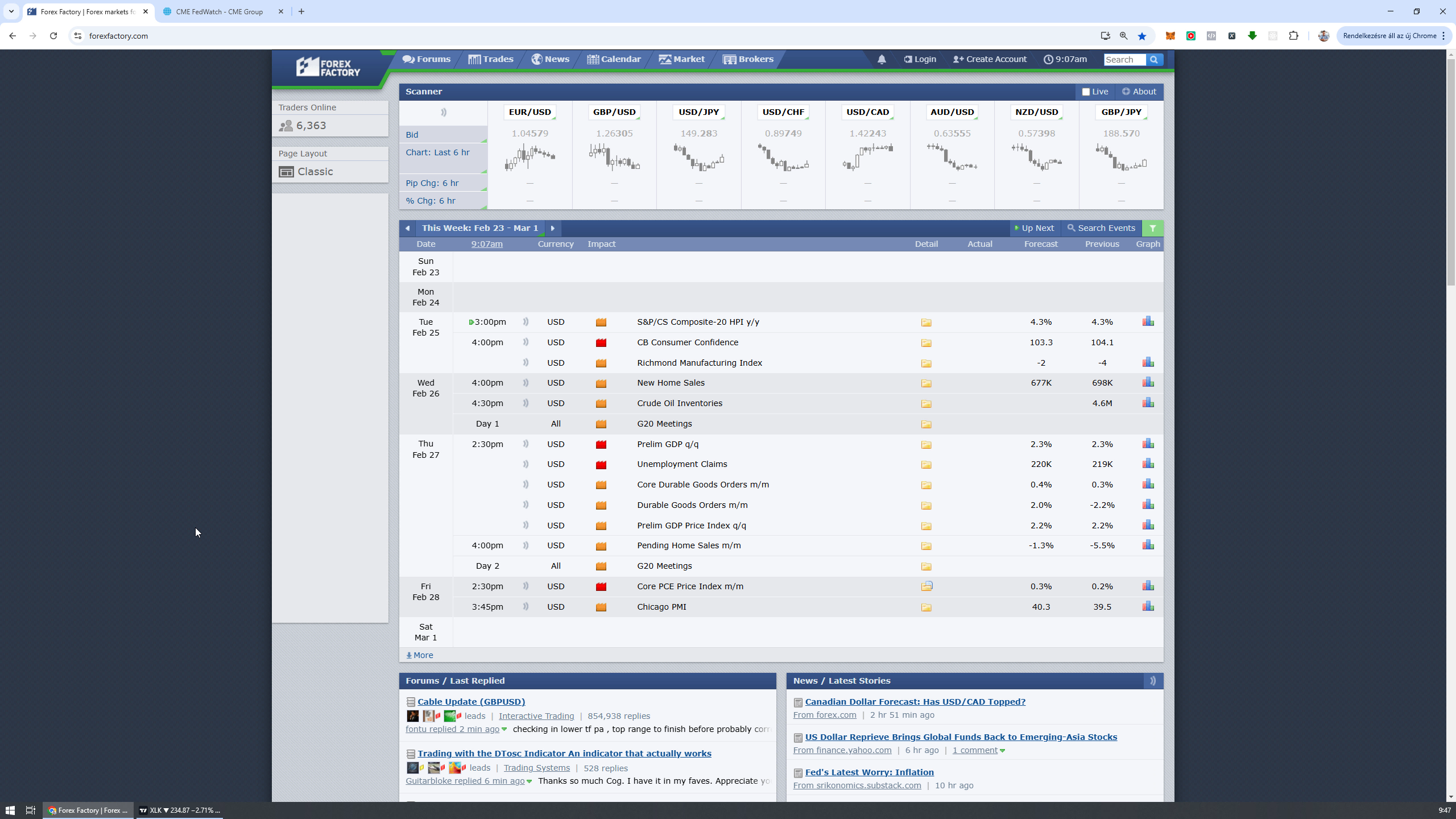This screenshot has width=1456, height=819.
Task: Open graph icon for Prelim GDP q/q
Action: click(x=1148, y=444)
